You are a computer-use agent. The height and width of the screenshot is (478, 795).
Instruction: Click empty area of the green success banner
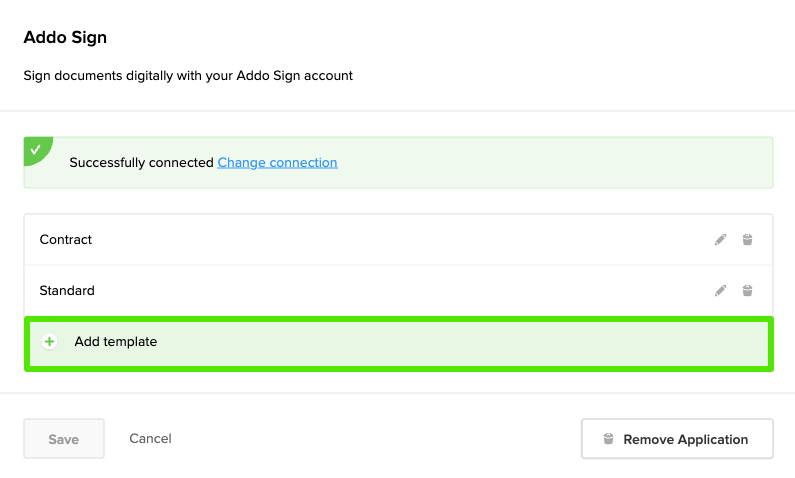[x=550, y=162]
